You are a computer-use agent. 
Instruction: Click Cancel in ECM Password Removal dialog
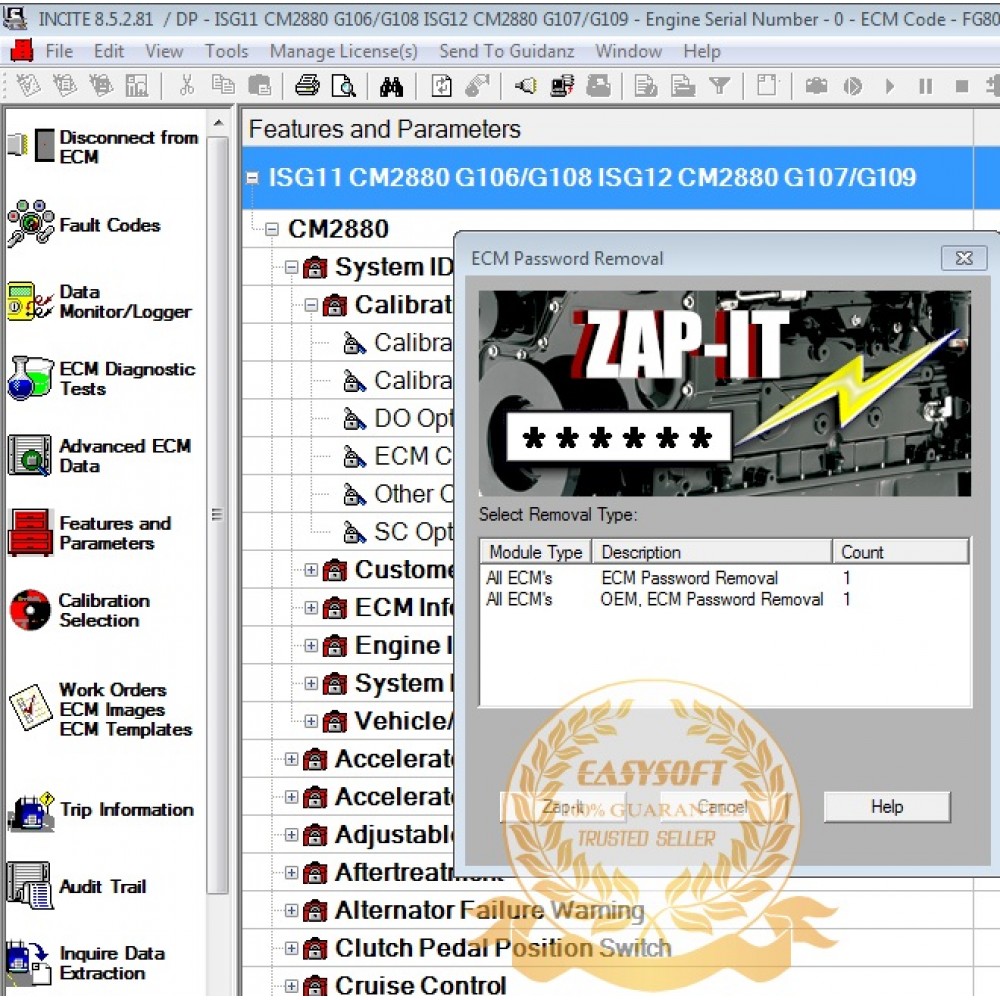coord(723,807)
